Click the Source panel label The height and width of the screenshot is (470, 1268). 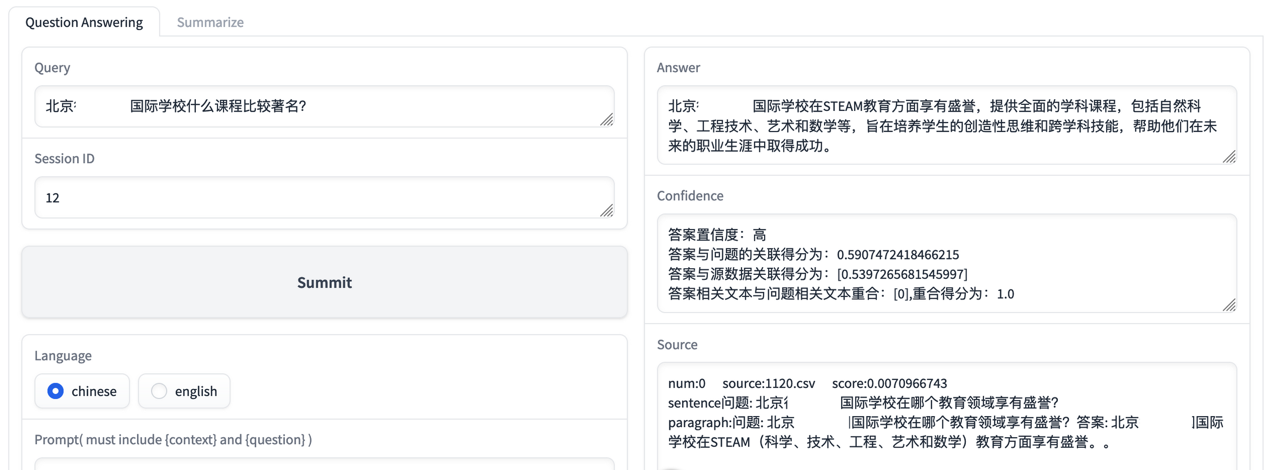pyautogui.click(x=677, y=344)
